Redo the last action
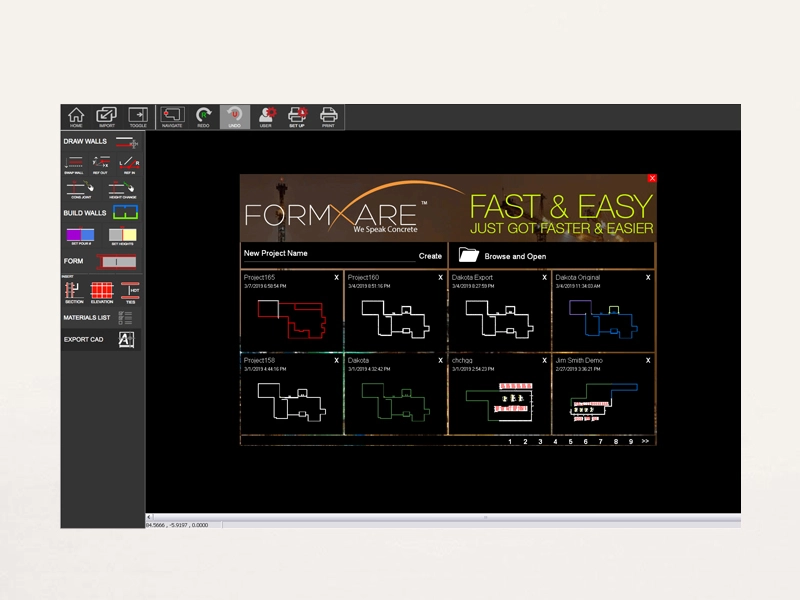Screen dimensions: 800x600 click(x=203, y=117)
